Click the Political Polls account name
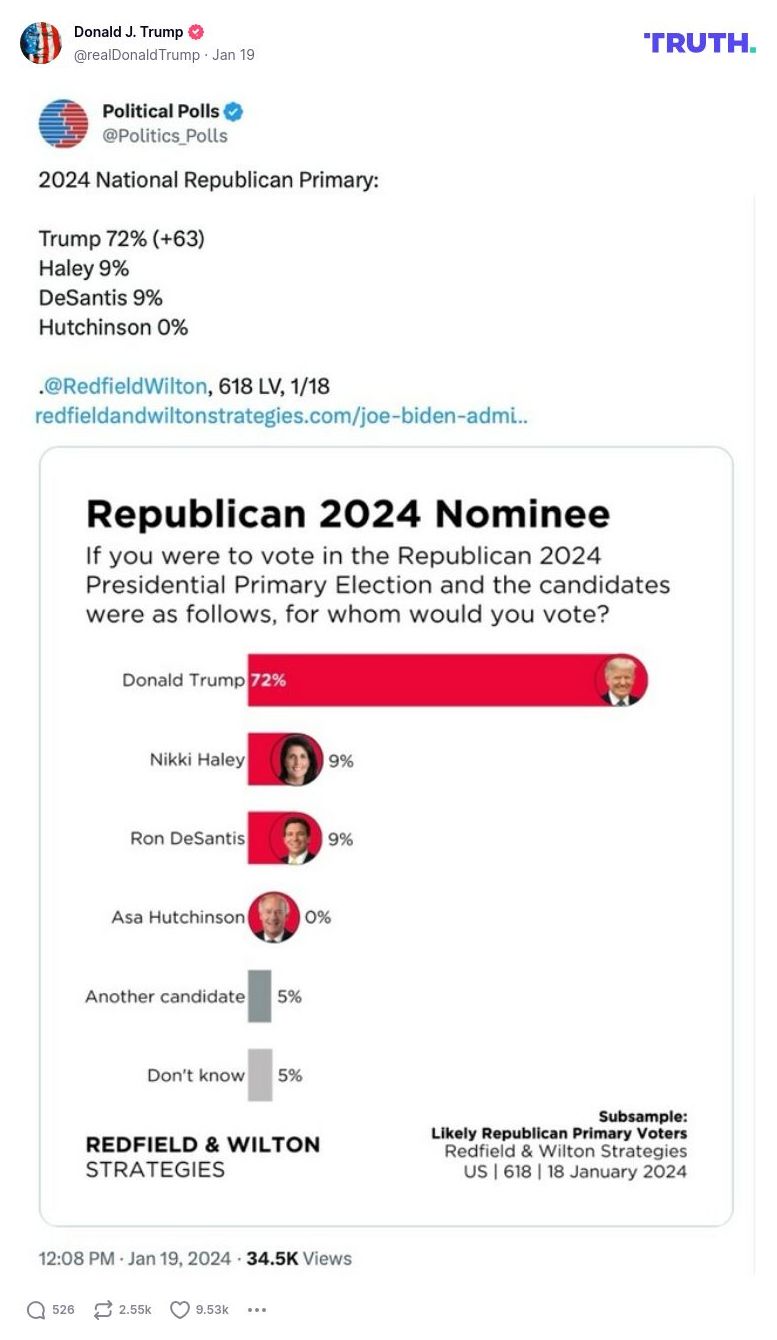 pos(161,111)
